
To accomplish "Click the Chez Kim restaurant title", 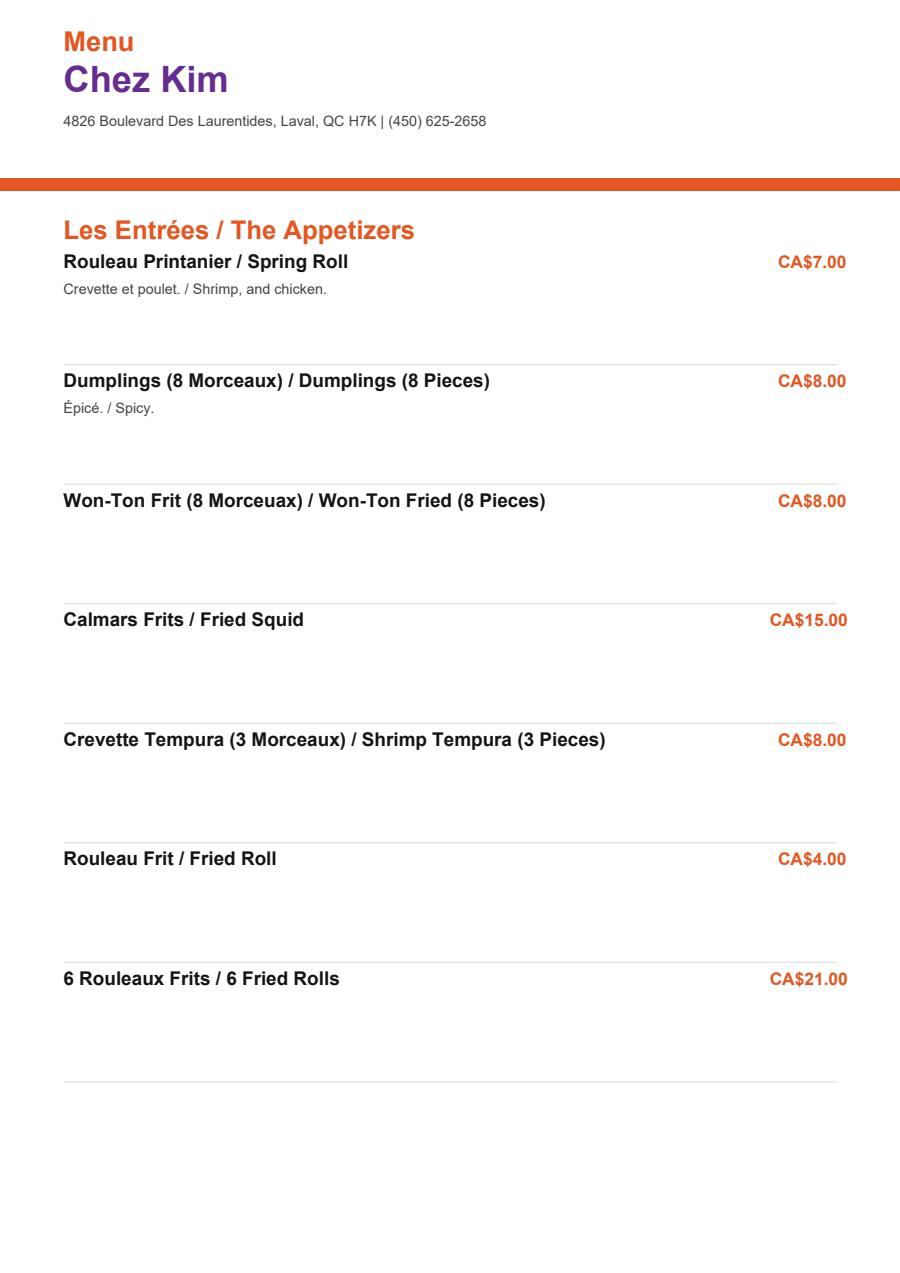I will click(146, 80).
